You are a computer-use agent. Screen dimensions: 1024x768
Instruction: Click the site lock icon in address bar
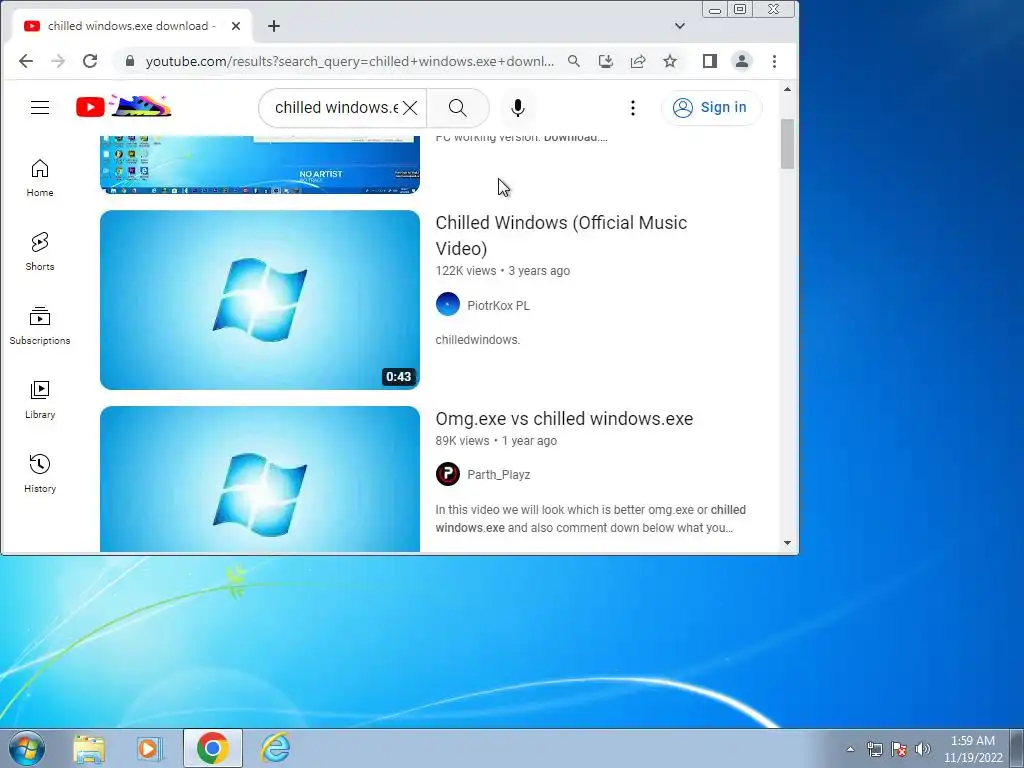130,61
